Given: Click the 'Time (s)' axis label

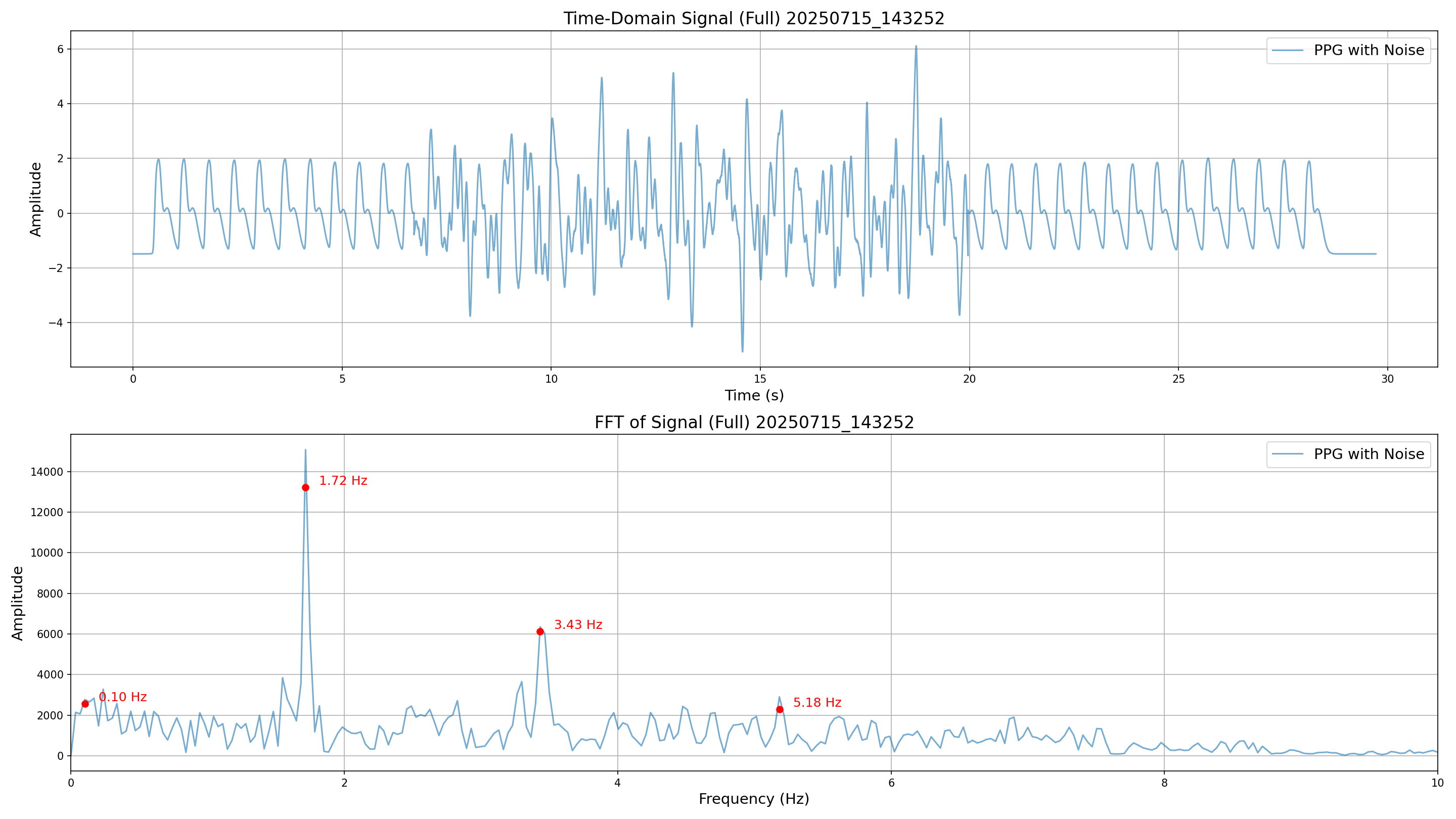Looking at the screenshot, I should [x=753, y=396].
